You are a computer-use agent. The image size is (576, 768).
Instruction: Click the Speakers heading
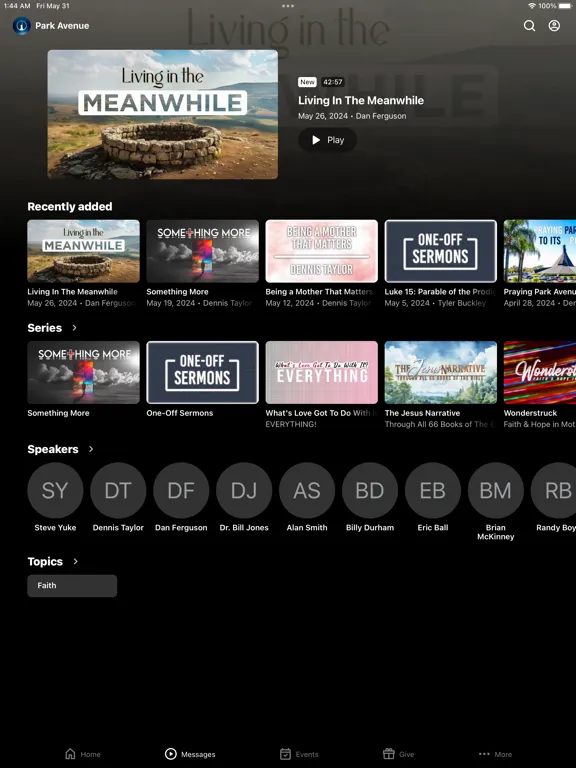click(x=53, y=449)
